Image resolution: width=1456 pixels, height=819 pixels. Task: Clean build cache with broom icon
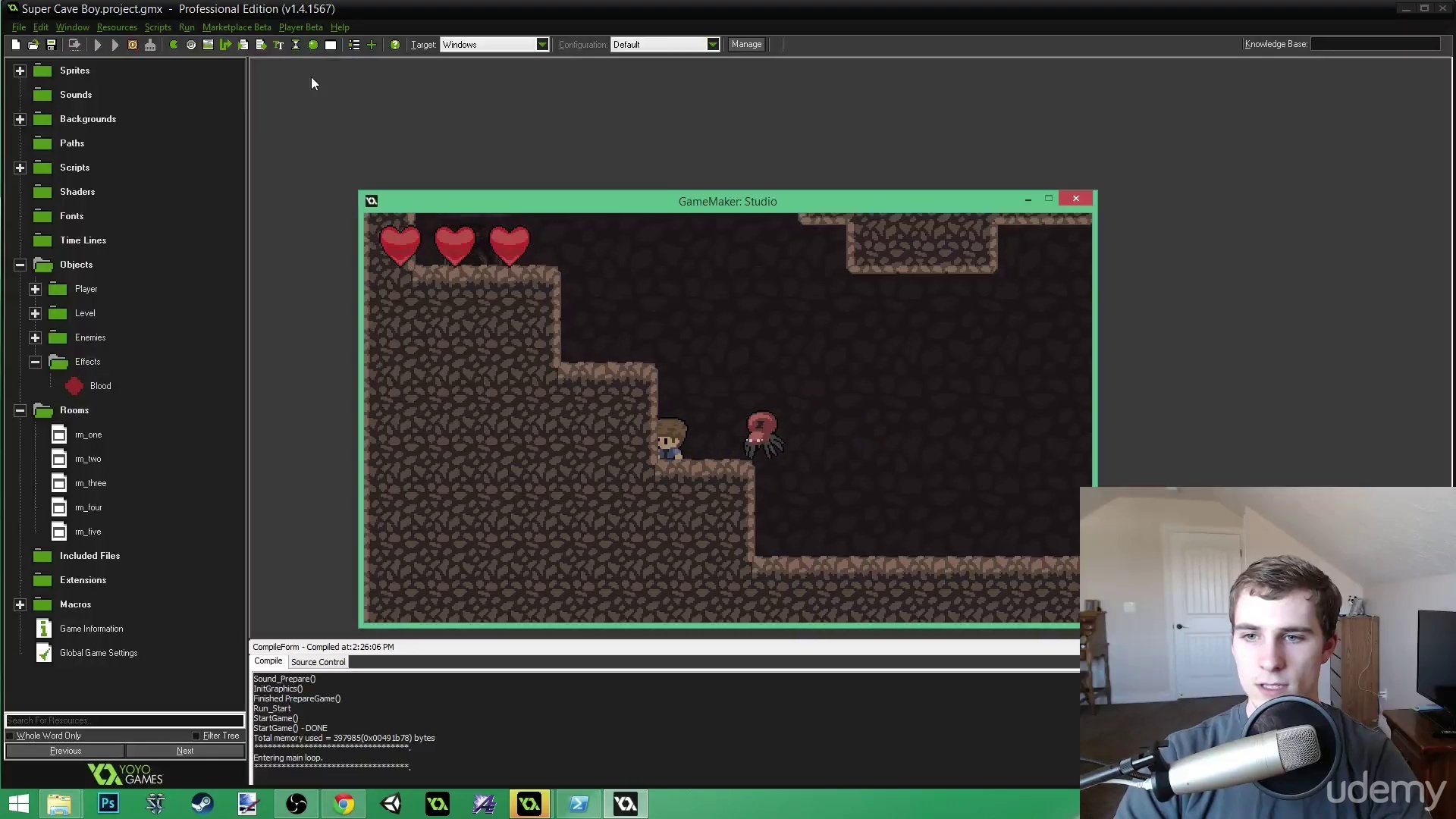tap(150, 45)
